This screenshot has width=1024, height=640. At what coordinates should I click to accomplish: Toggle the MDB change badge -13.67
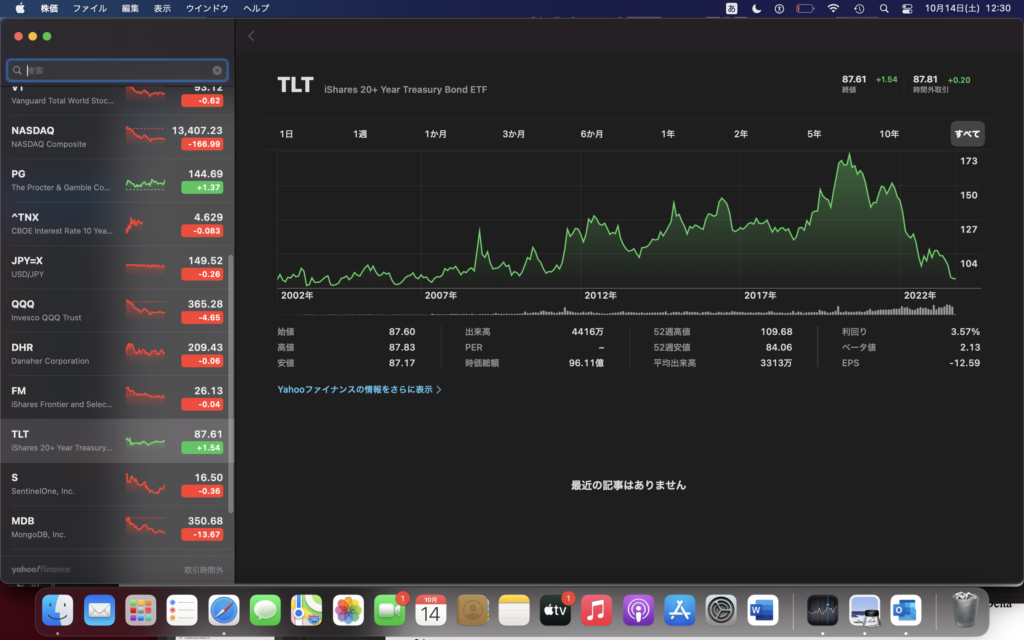pyautogui.click(x=202, y=535)
